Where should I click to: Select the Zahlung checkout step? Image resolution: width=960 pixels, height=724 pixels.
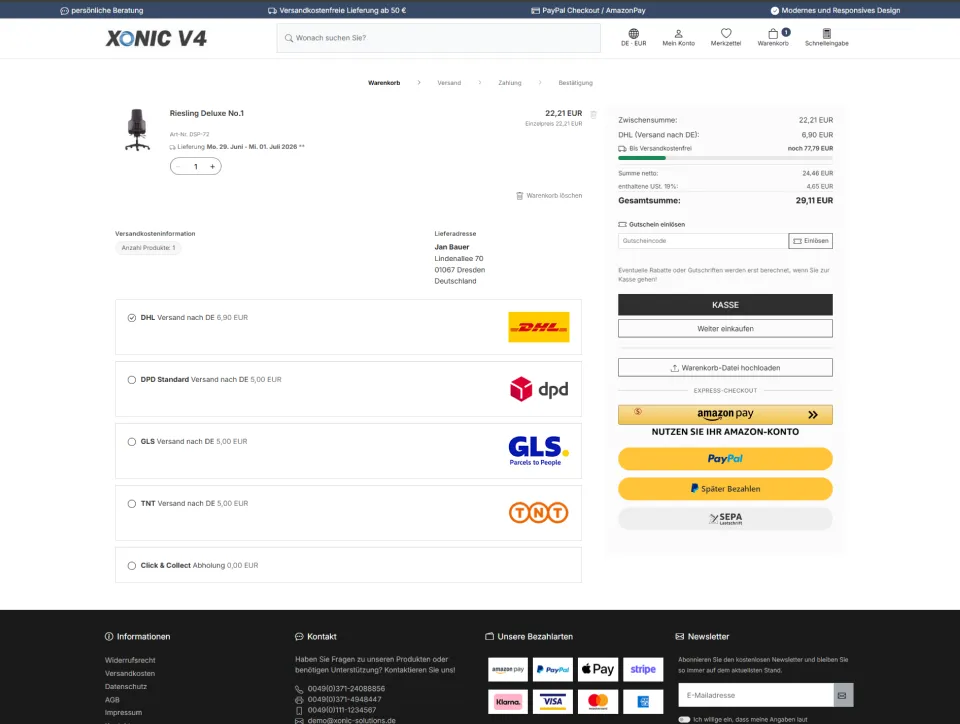[509, 83]
